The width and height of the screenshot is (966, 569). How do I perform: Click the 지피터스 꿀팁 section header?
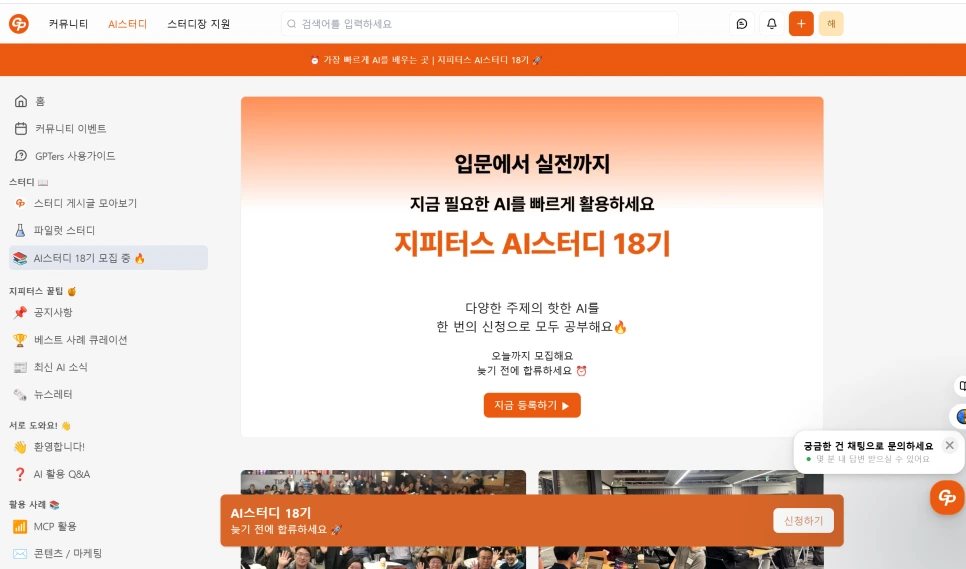pyautogui.click(x=43, y=291)
